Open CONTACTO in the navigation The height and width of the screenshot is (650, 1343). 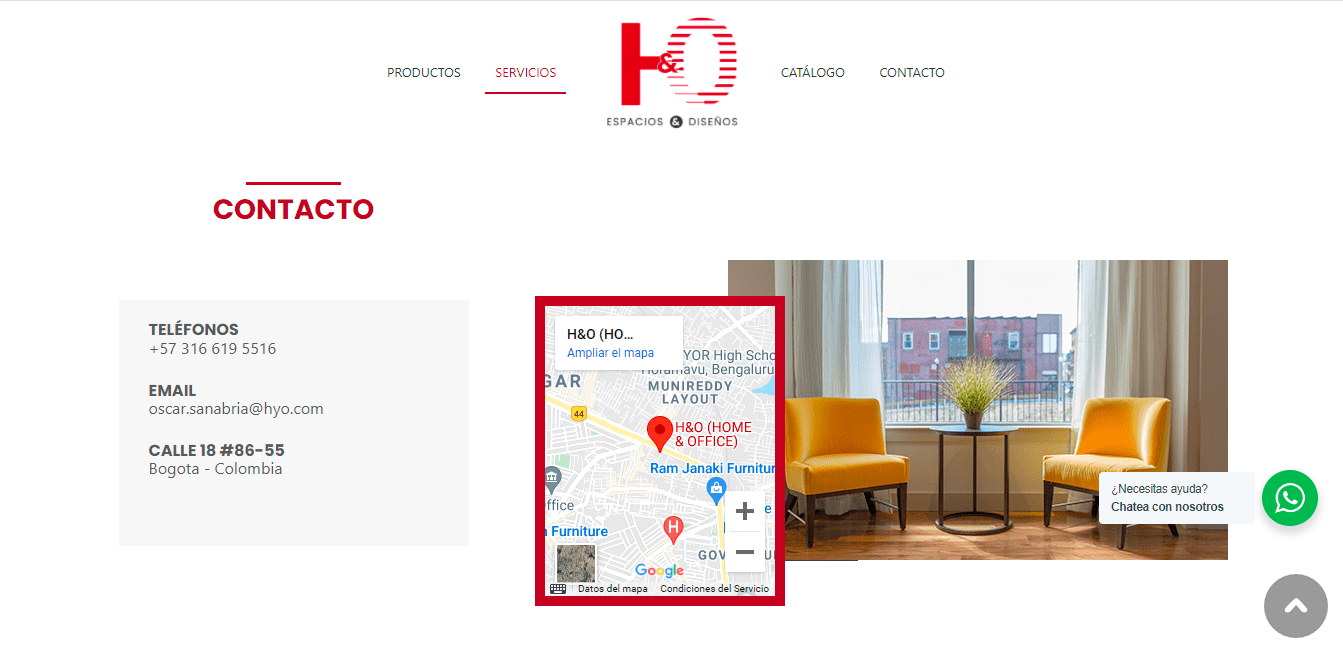coord(912,73)
